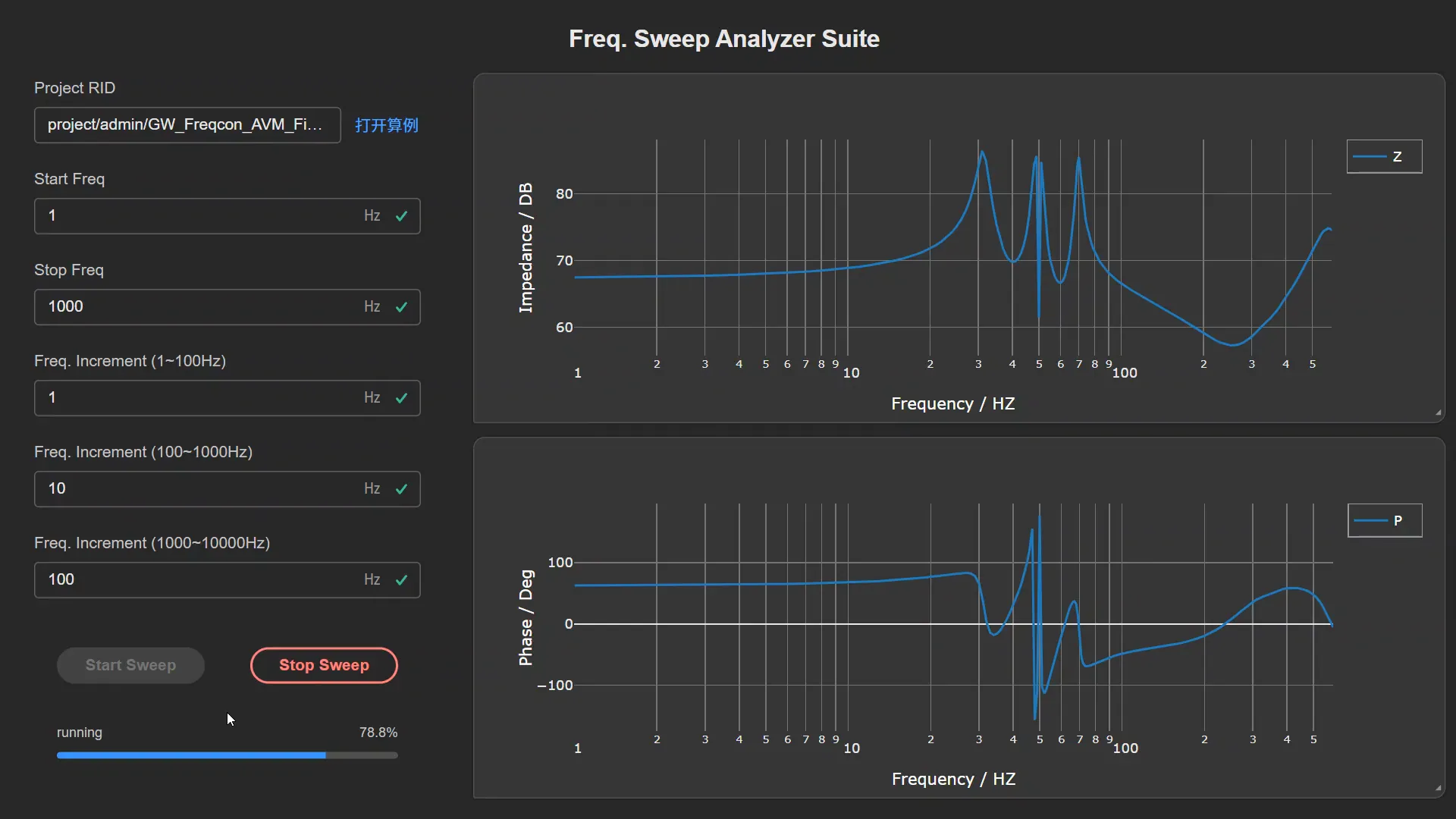The image size is (1456, 819).
Task: Click the Project RID label
Action: 75,88
